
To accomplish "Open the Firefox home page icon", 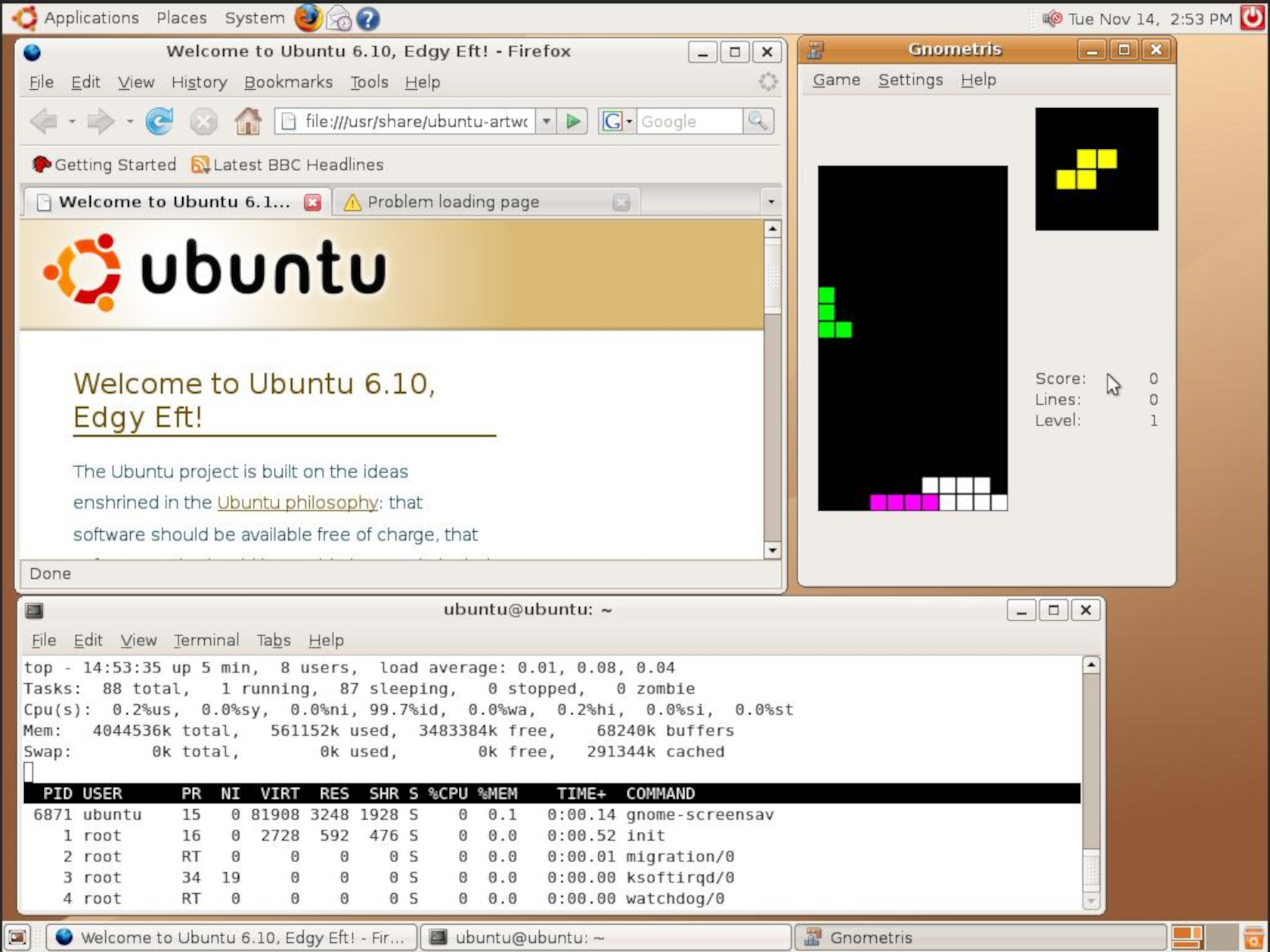I will pyautogui.click(x=247, y=121).
